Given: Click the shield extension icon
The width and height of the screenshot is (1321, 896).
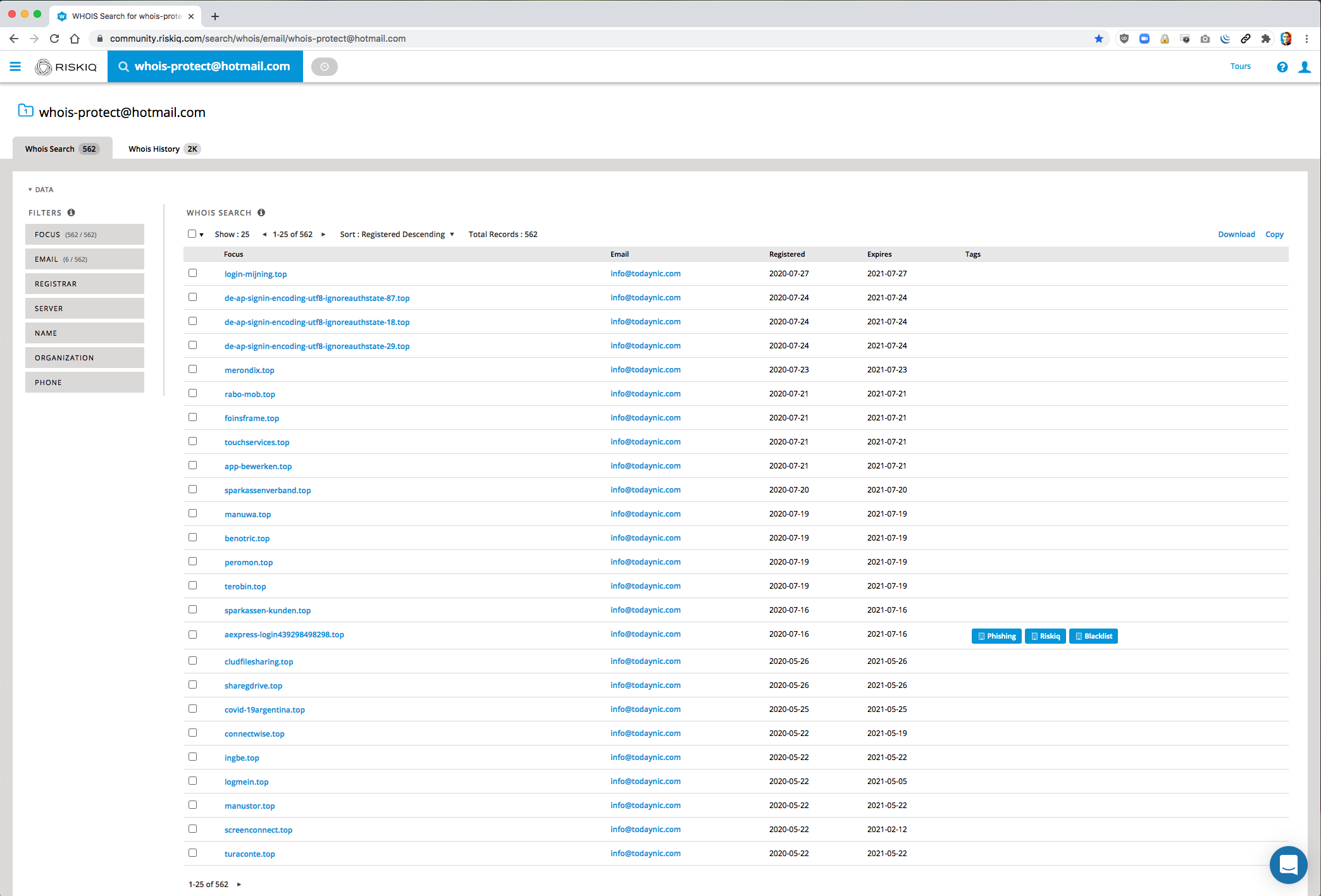Looking at the screenshot, I should tap(1124, 39).
